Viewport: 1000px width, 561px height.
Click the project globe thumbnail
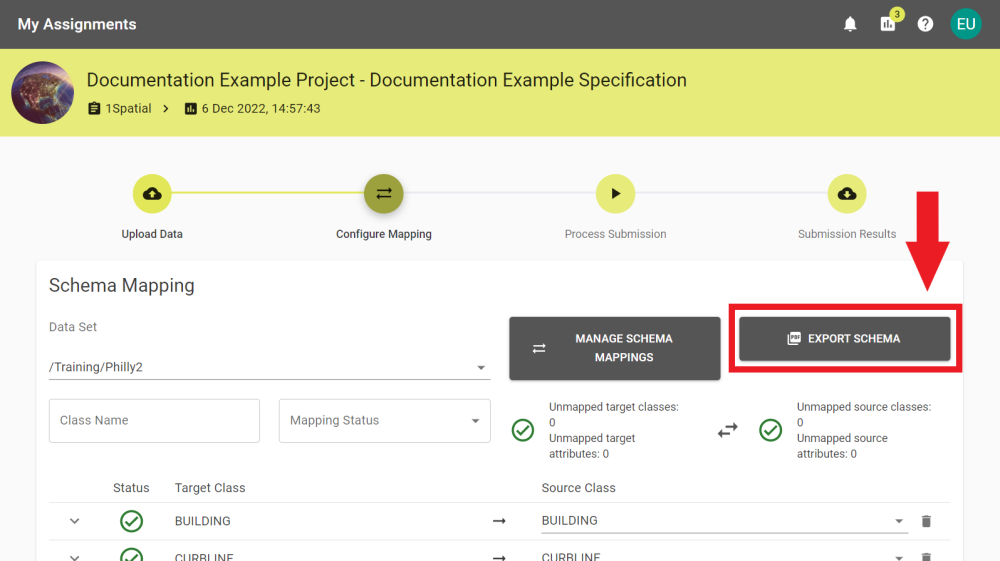pyautogui.click(x=42, y=93)
